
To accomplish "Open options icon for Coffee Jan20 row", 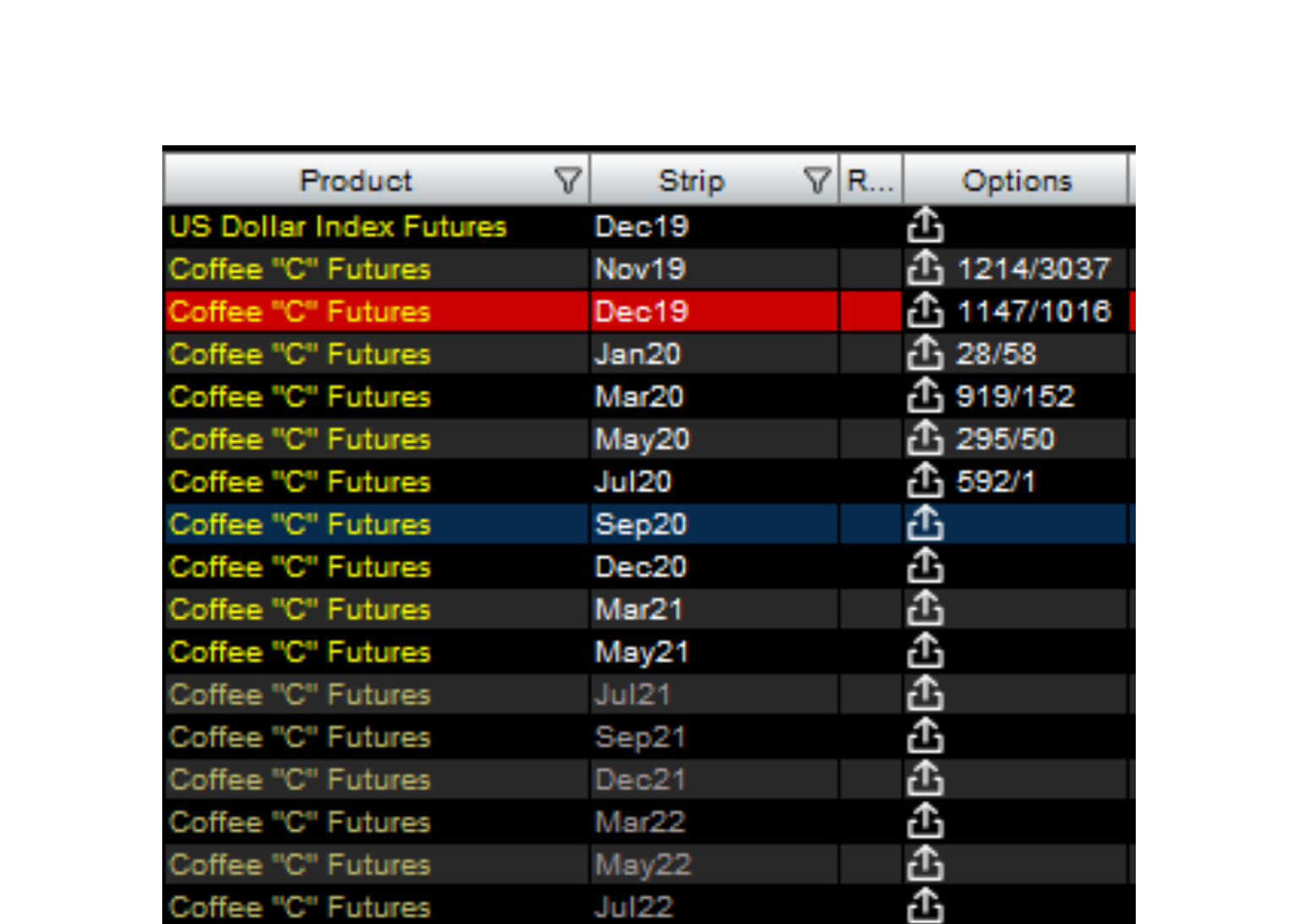I will (925, 353).
